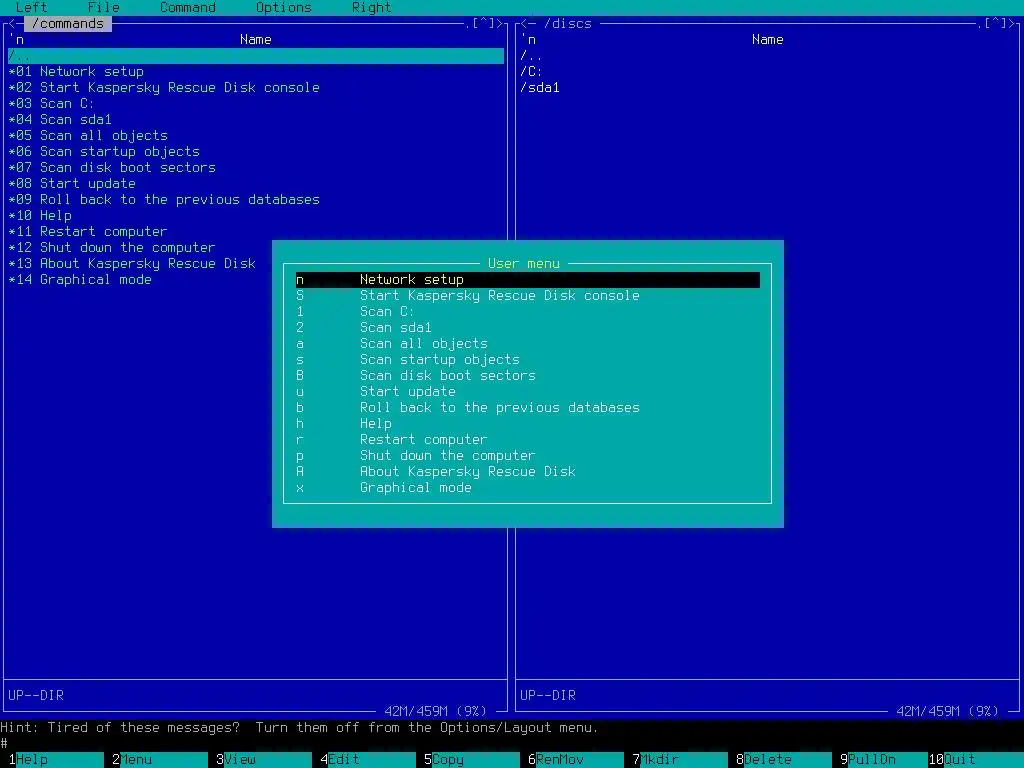Click the command line prompt at bottom
Viewport: 1024px width, 768px height.
pos(512,743)
